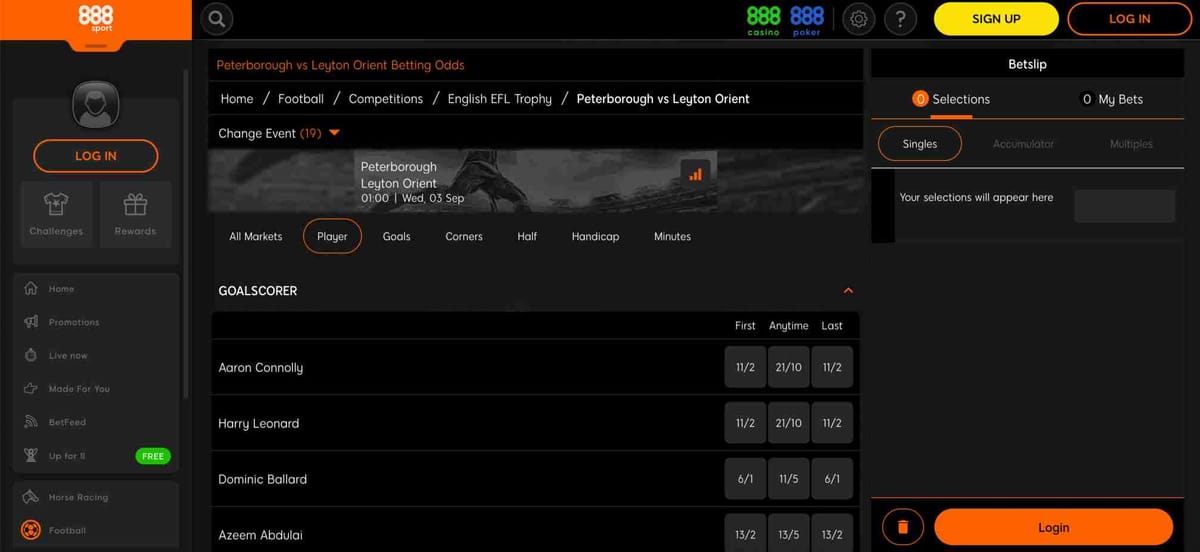Open the Rewards gift tile
1200x552 pixels.
click(x=135, y=214)
